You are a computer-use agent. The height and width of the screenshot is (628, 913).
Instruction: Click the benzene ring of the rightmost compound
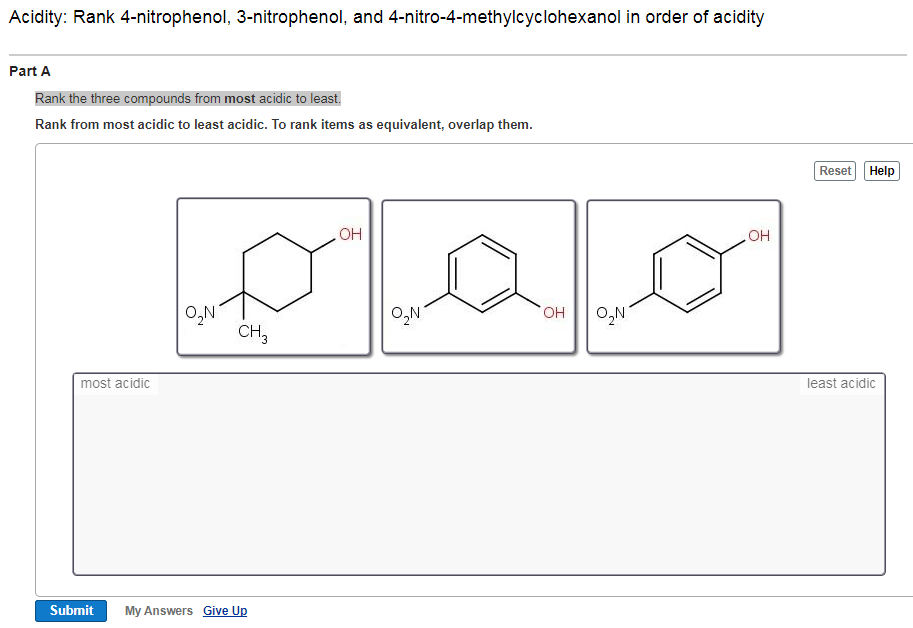[x=688, y=272]
